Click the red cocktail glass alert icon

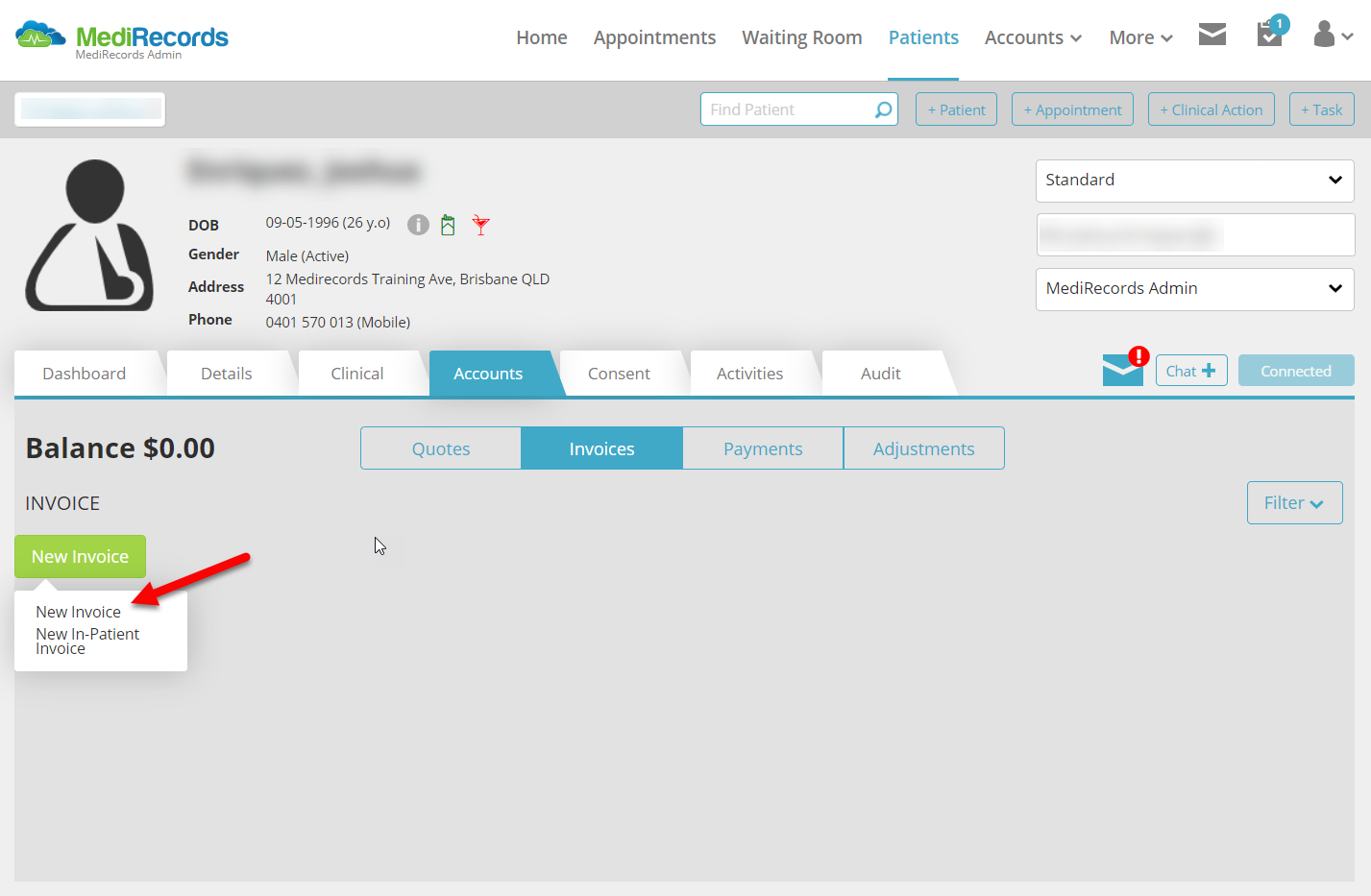(480, 225)
